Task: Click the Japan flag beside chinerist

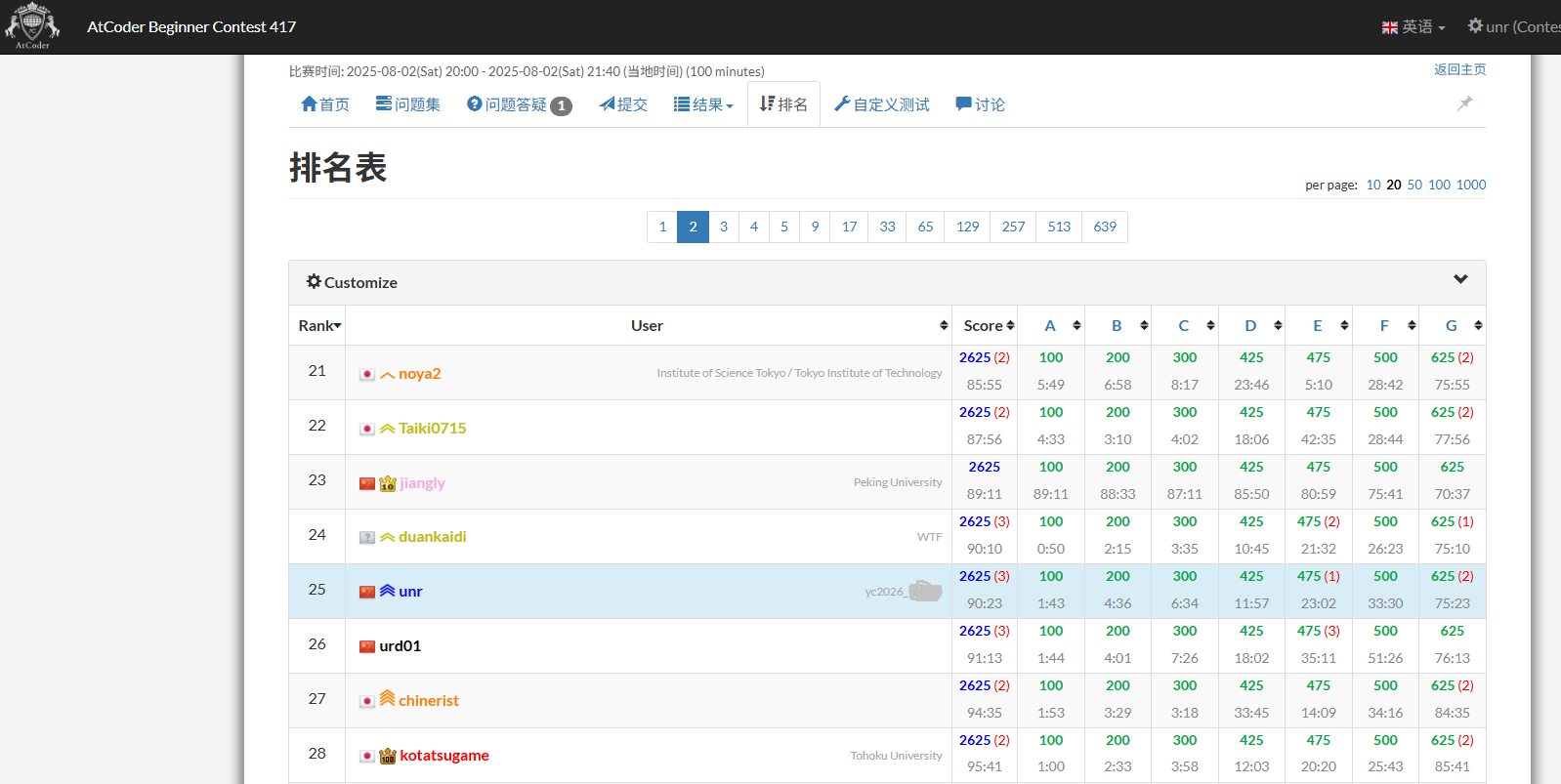Action: (367, 701)
